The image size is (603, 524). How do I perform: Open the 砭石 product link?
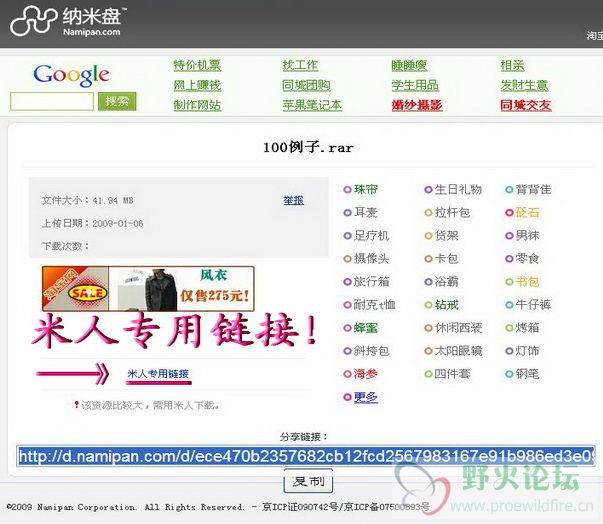click(527, 212)
